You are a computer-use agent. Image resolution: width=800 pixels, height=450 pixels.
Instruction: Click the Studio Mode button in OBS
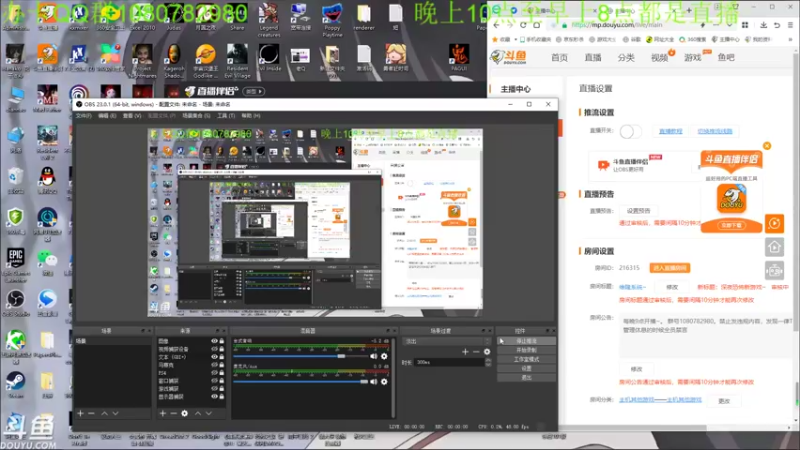(x=527, y=359)
